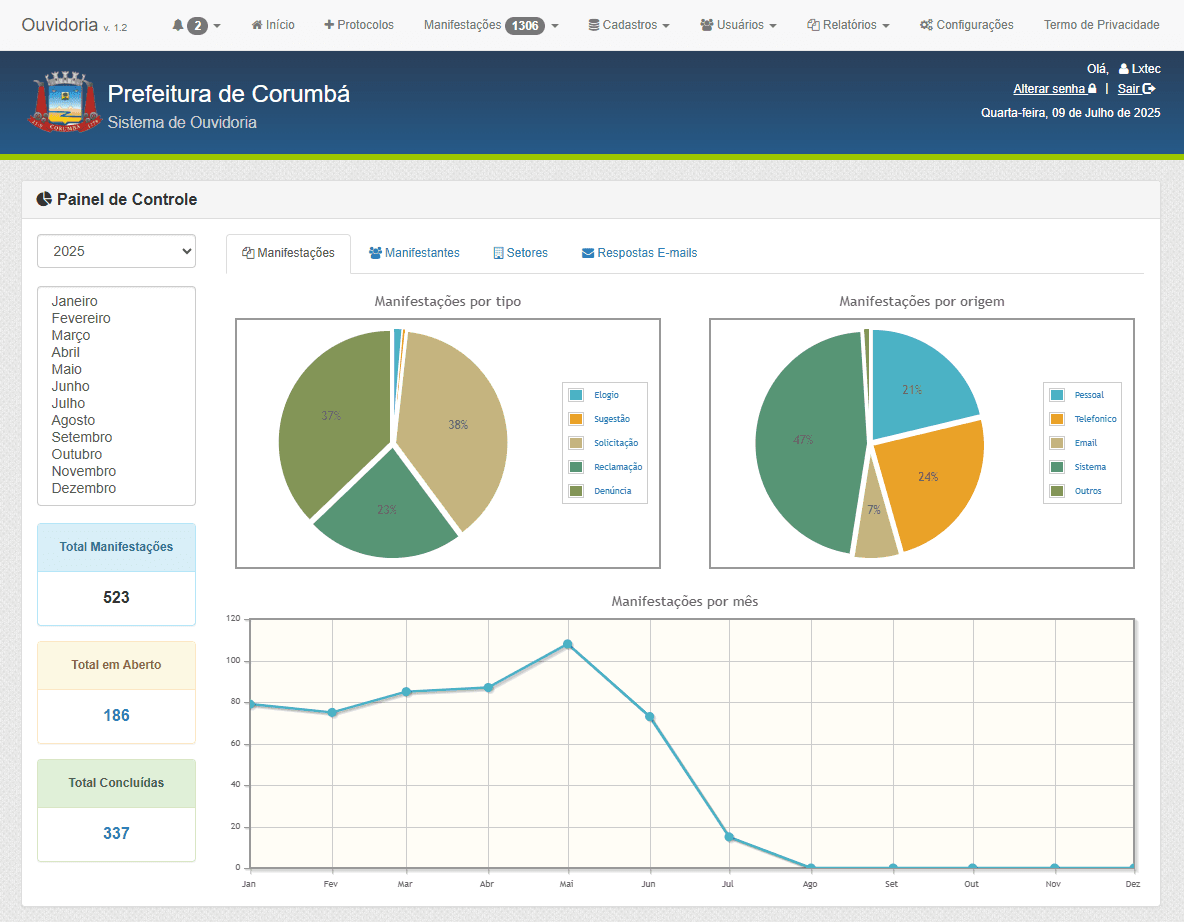Click the building icon on Setores tab
Screen dimensions: 1184x922
coord(498,254)
